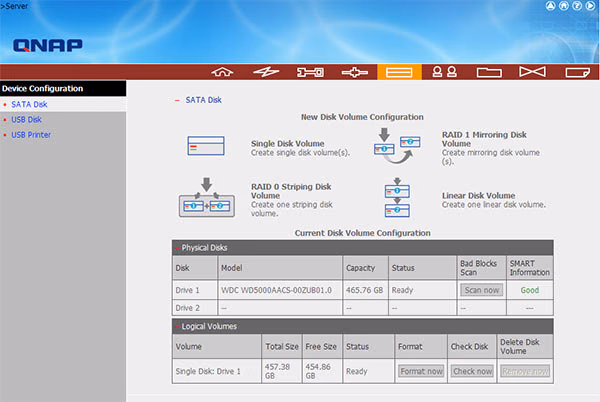
Task: Click total size 457.38 GB
Action: coord(277,371)
